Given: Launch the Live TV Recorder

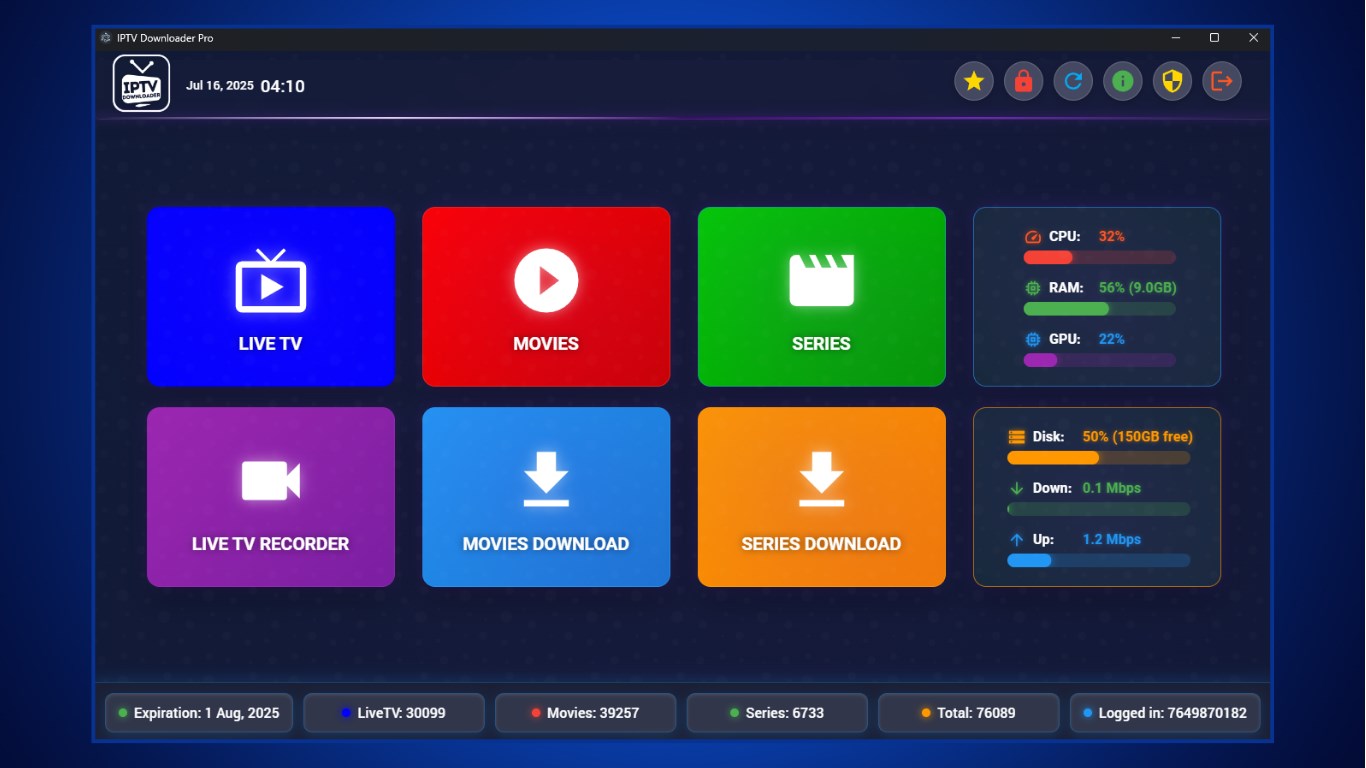Looking at the screenshot, I should coord(270,496).
